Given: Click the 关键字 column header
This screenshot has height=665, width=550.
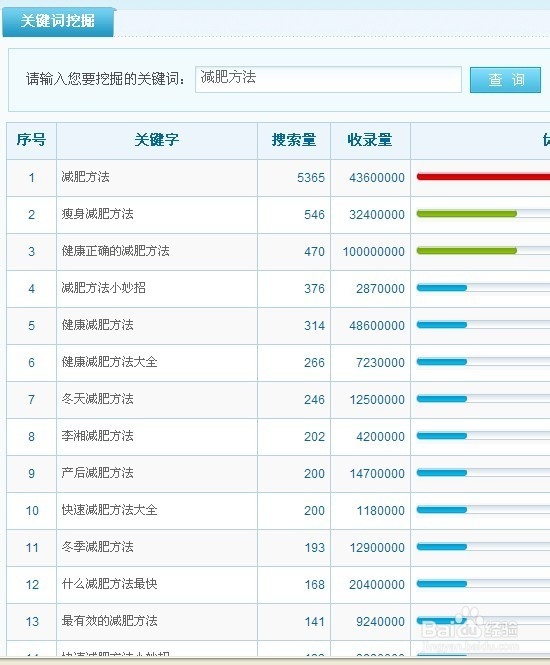Looking at the screenshot, I should (157, 140).
